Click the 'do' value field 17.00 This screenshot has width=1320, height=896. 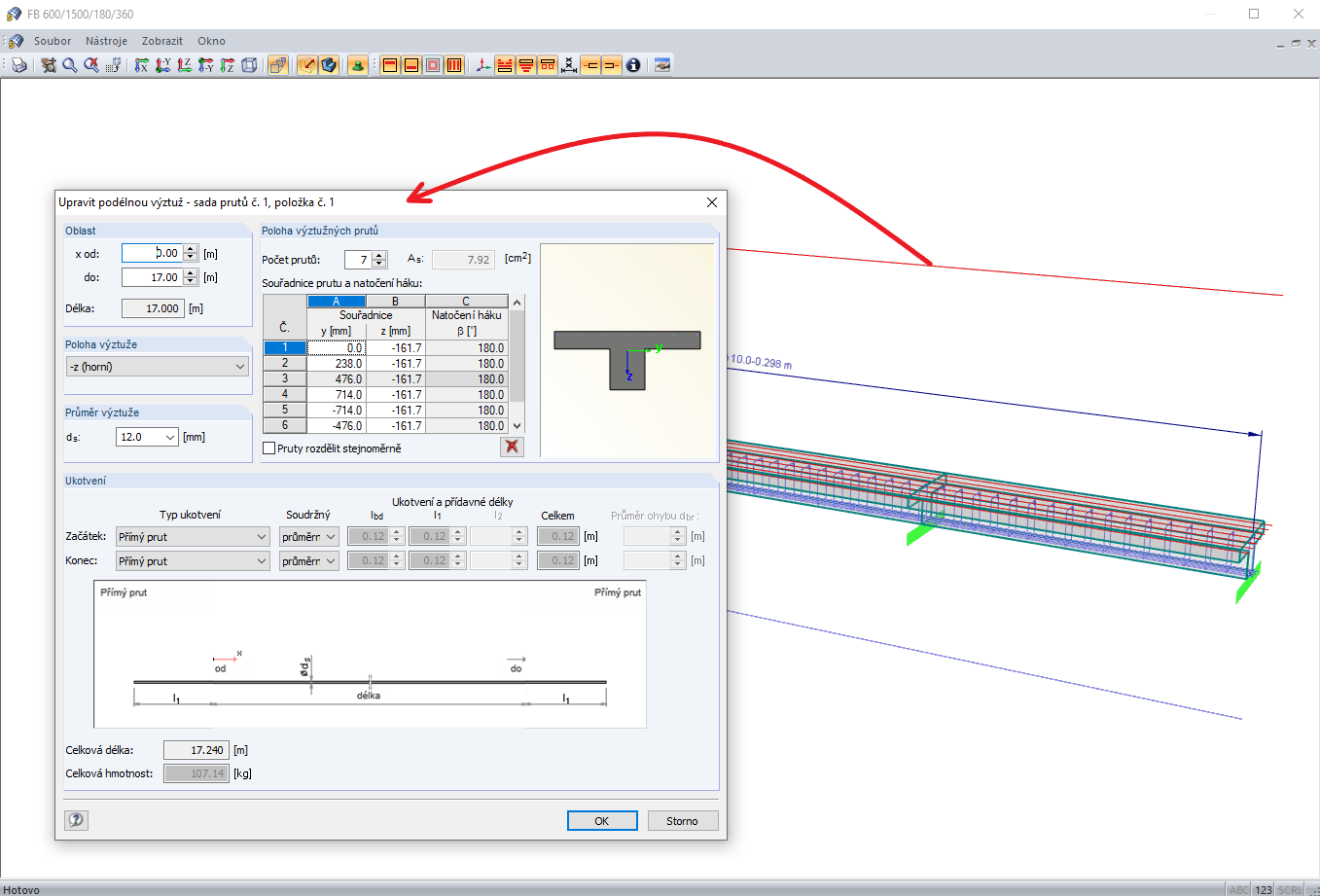point(152,277)
